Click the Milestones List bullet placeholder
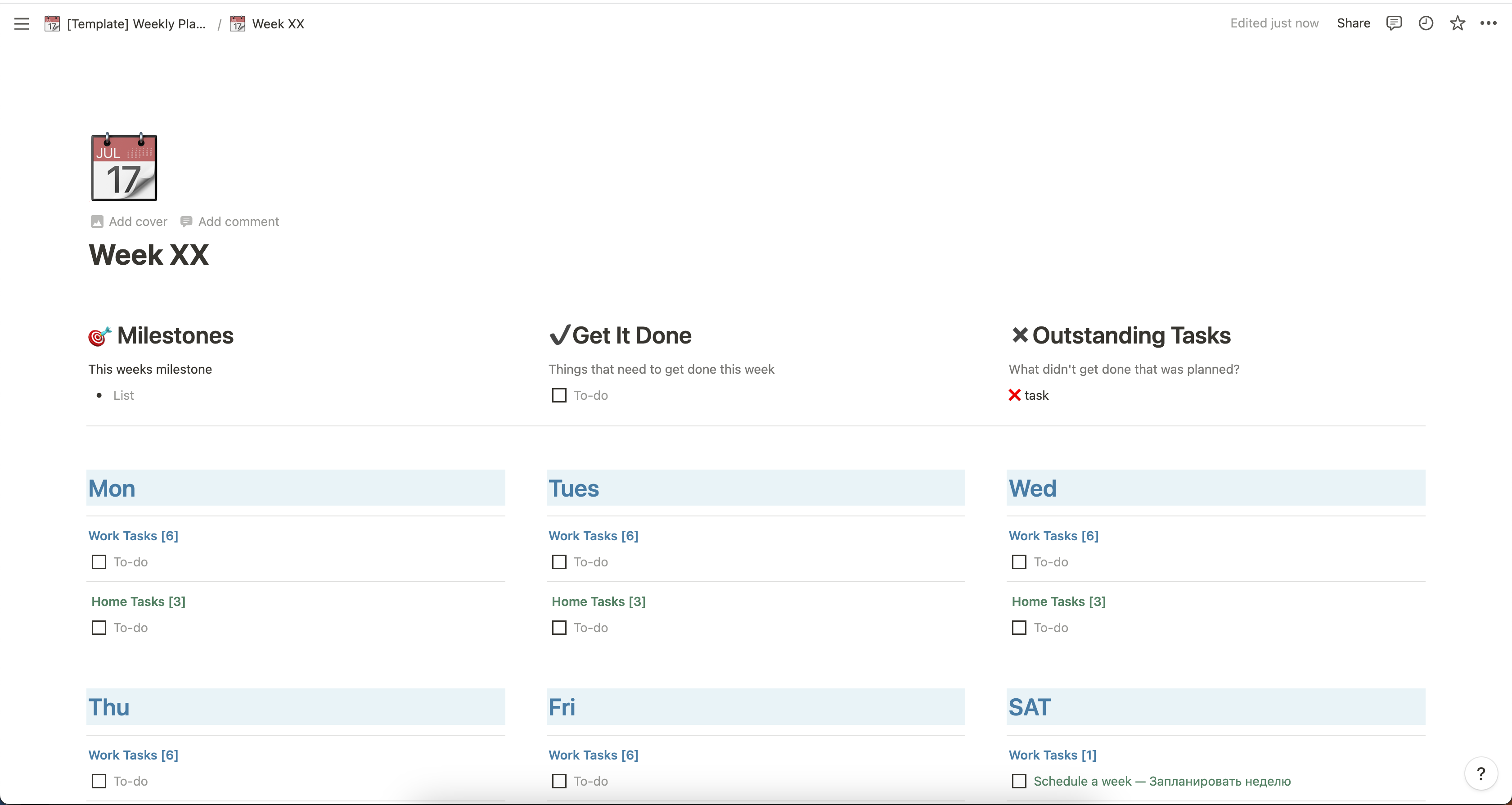1512x805 pixels. (123, 395)
